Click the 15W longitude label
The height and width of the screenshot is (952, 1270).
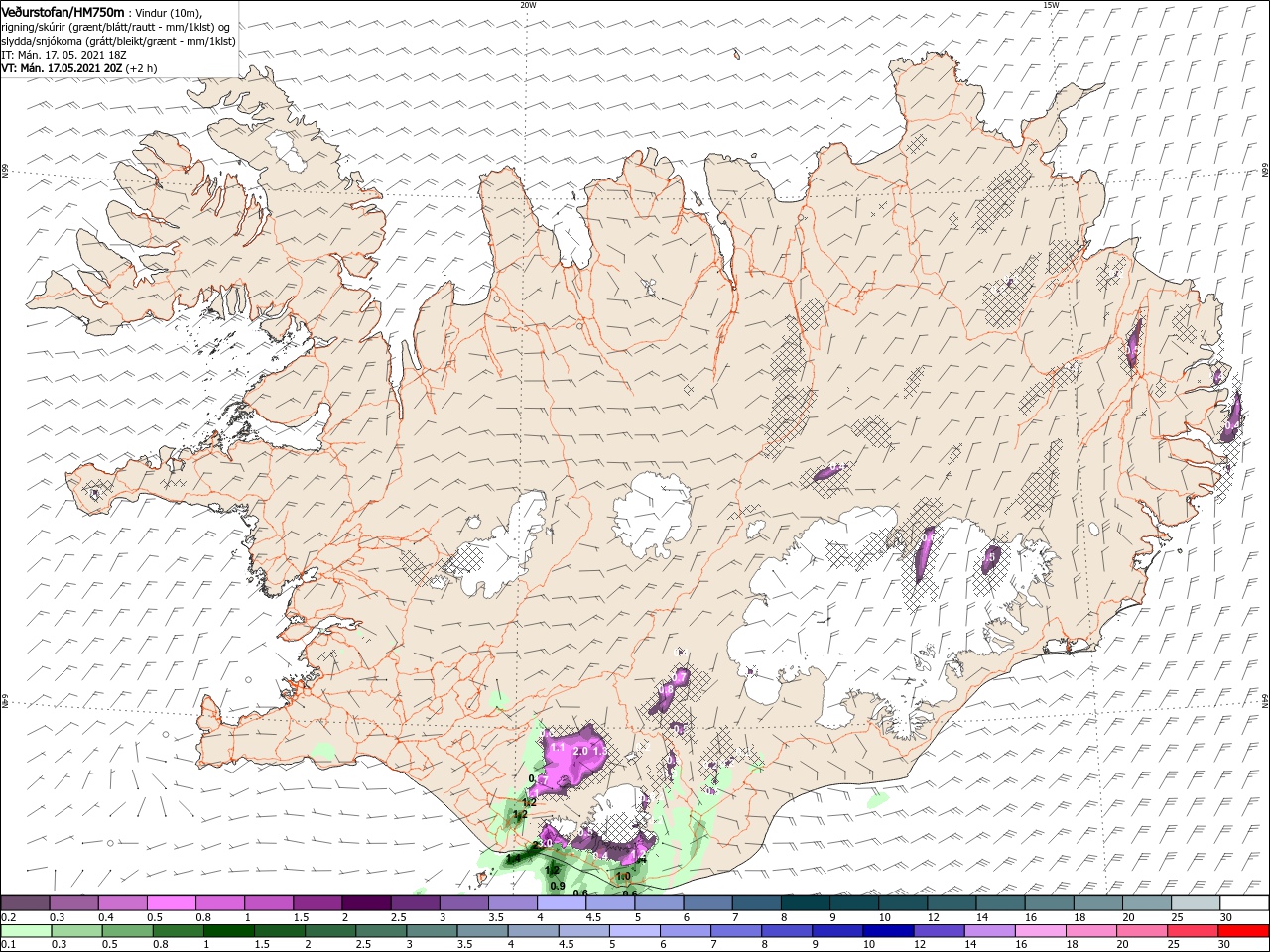tap(1051, 5)
